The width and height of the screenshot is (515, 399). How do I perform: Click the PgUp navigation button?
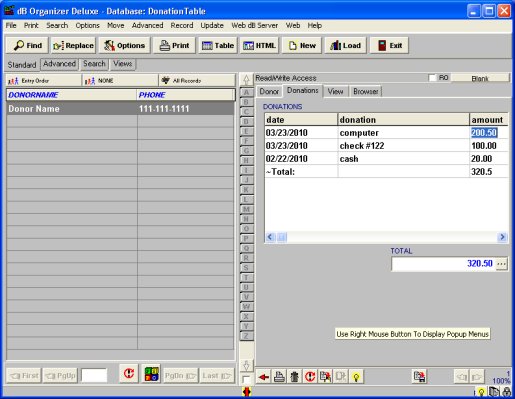click(60, 376)
